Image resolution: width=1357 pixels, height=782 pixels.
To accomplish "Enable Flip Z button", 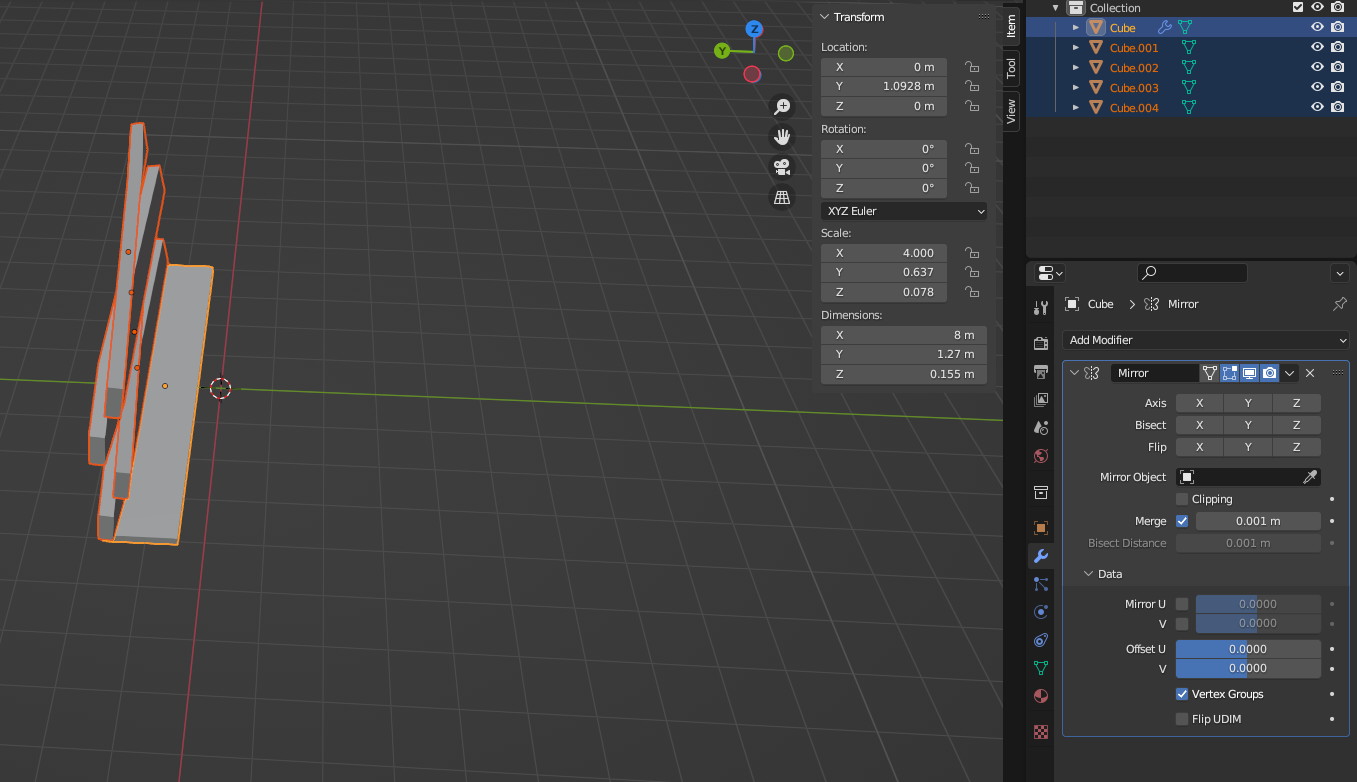I will click(1297, 447).
